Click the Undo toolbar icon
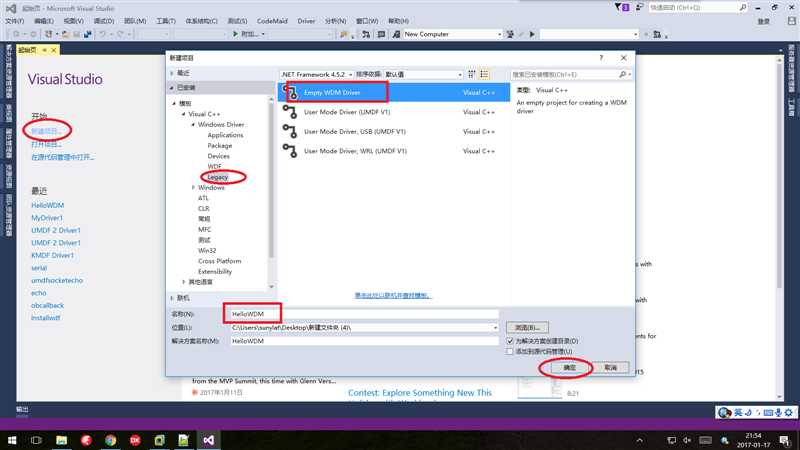 (103, 34)
